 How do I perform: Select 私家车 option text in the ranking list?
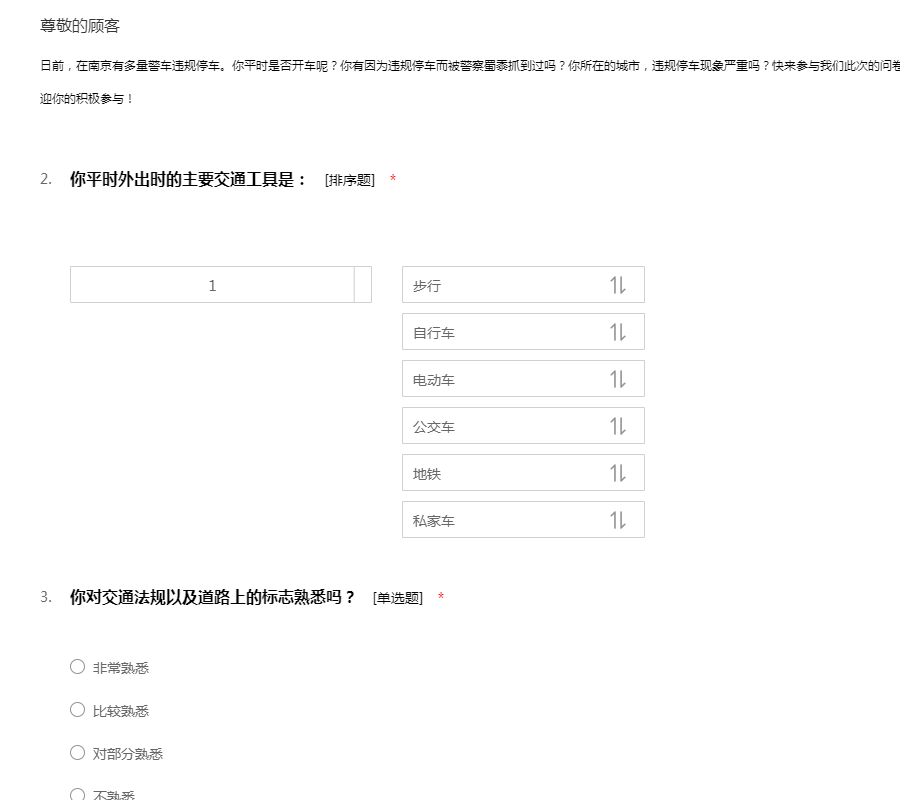click(x=434, y=521)
